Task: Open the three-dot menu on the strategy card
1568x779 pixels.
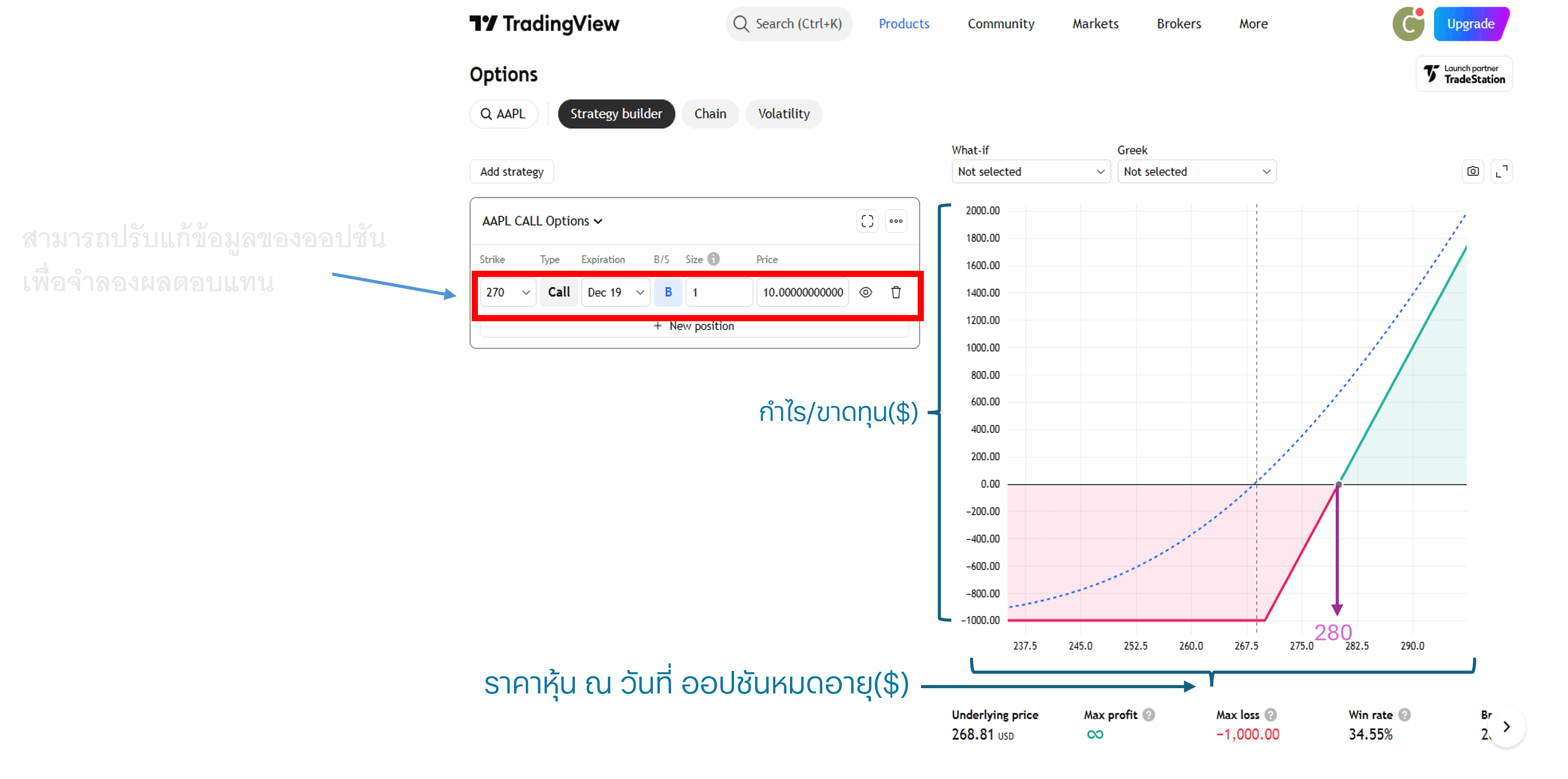Action: click(x=895, y=221)
